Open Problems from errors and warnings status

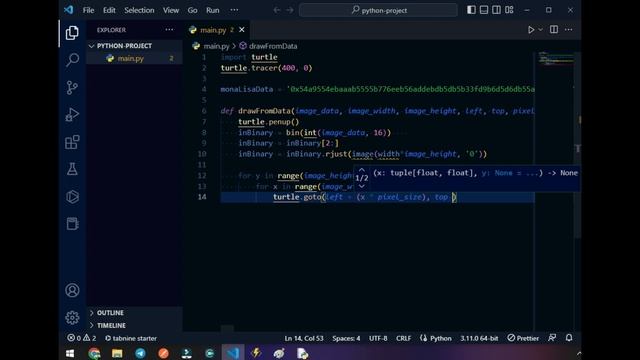81,338
